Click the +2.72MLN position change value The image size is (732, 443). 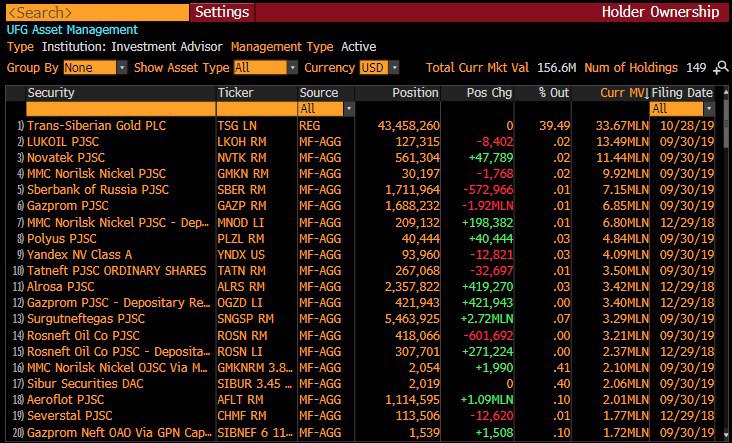pyautogui.click(x=487, y=319)
